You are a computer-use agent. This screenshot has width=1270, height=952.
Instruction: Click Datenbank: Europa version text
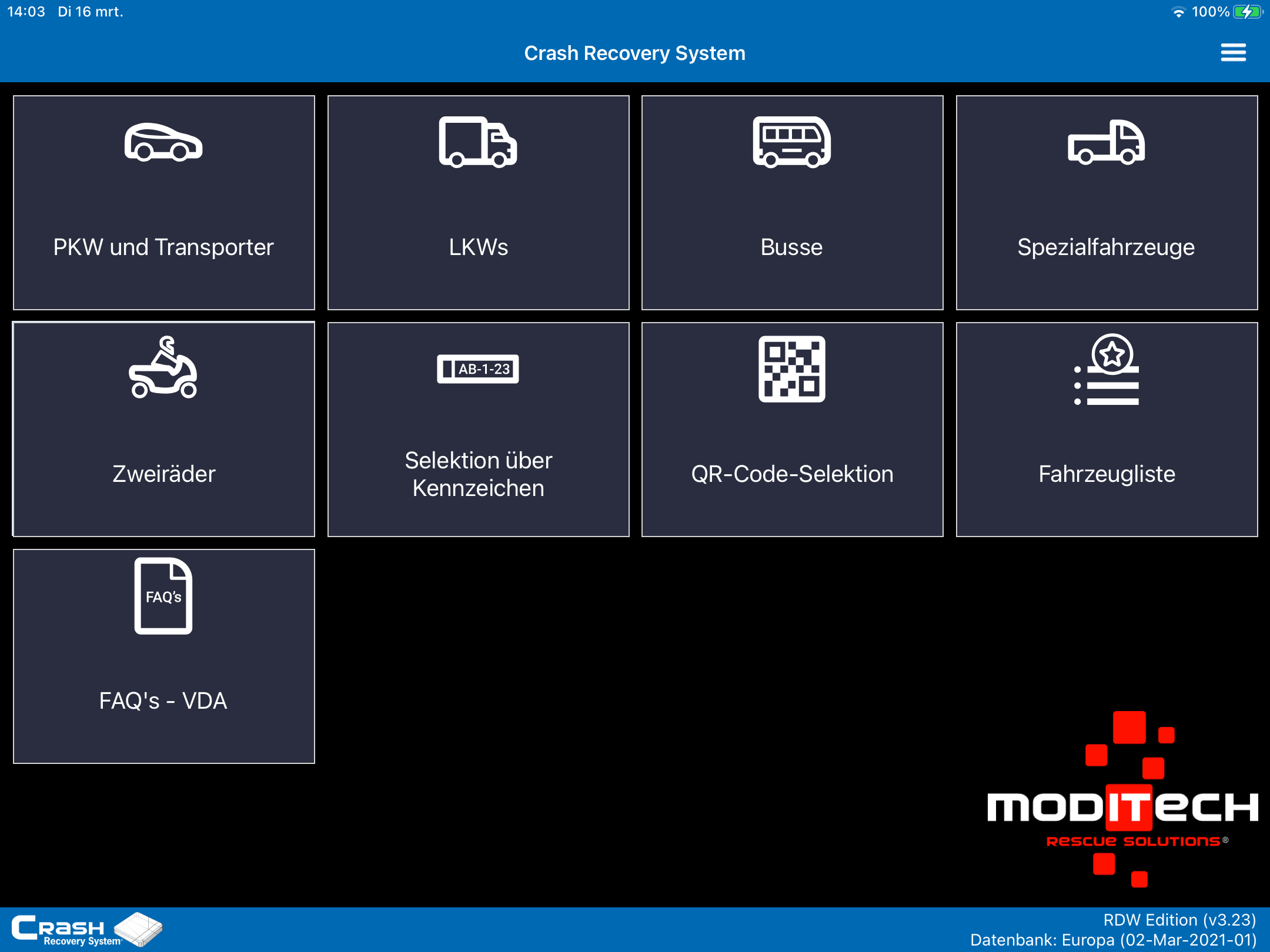(x=1113, y=940)
